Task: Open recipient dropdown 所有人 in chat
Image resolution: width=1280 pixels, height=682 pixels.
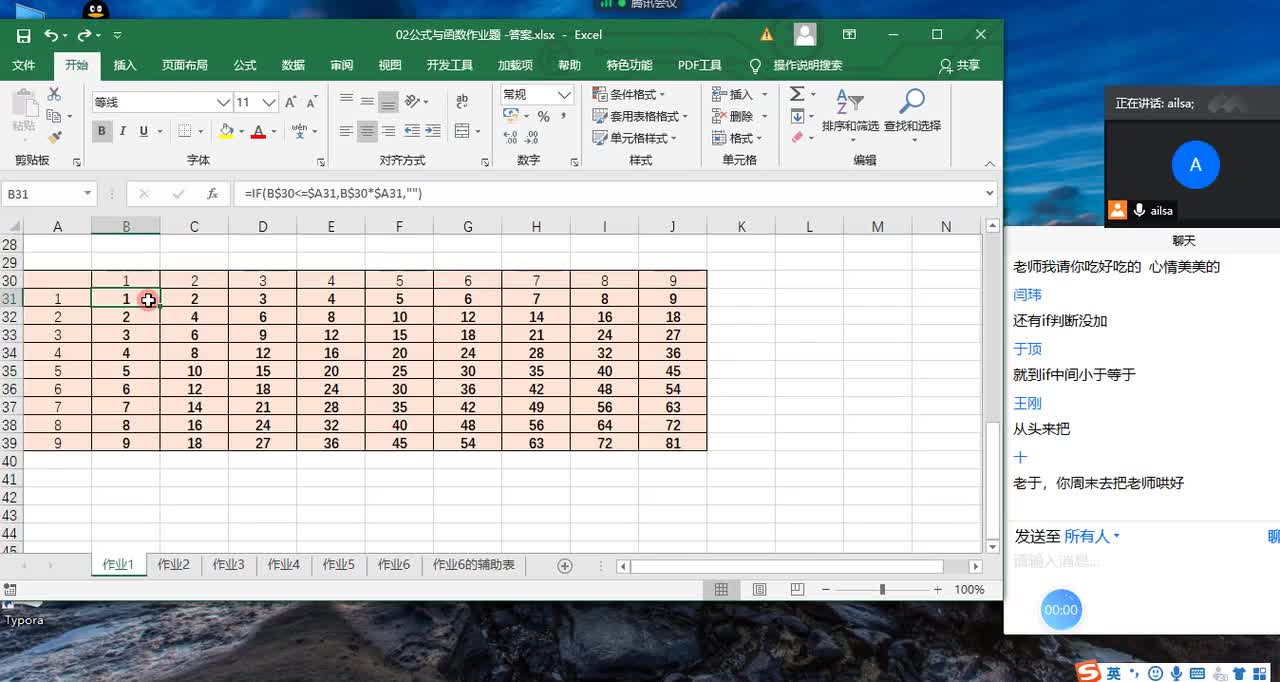Action: coord(1092,536)
